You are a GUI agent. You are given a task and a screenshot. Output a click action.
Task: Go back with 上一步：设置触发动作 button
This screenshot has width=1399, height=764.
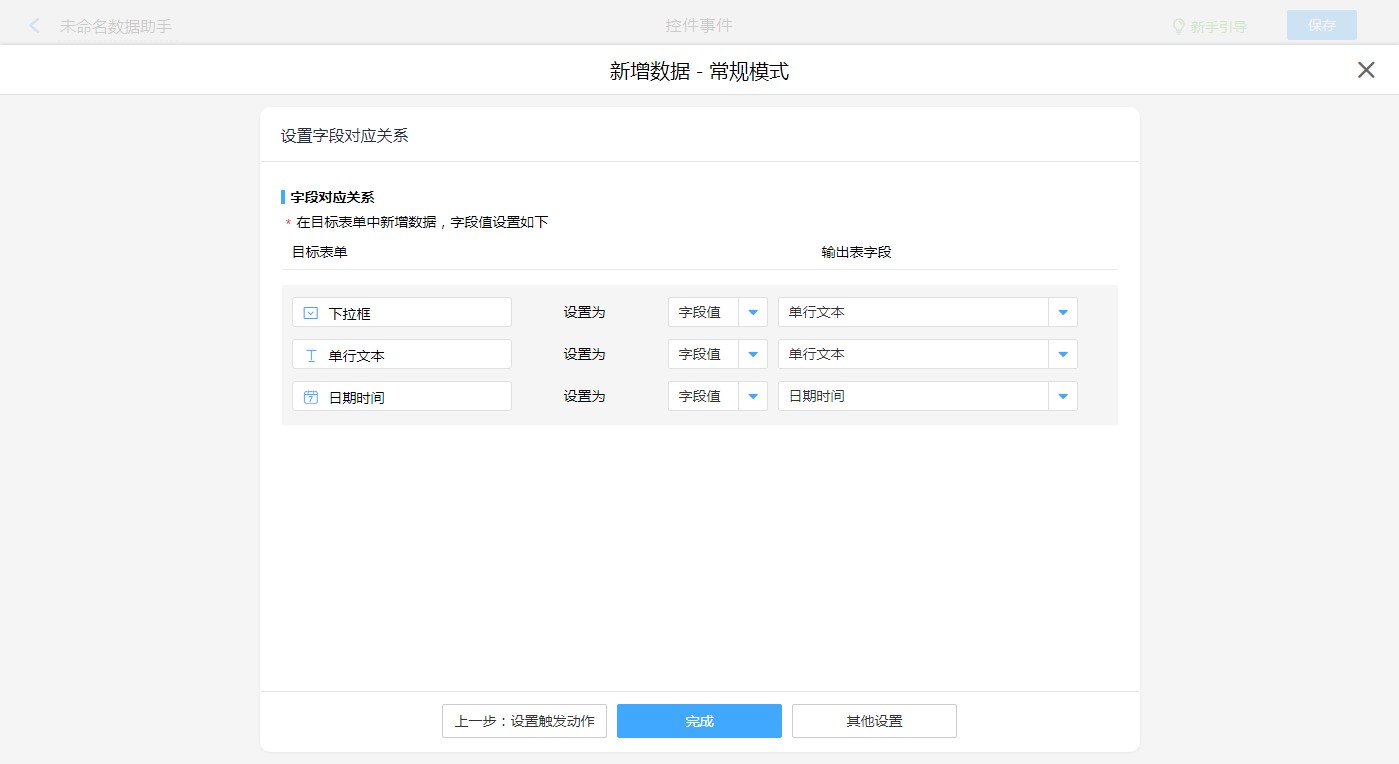pos(524,721)
